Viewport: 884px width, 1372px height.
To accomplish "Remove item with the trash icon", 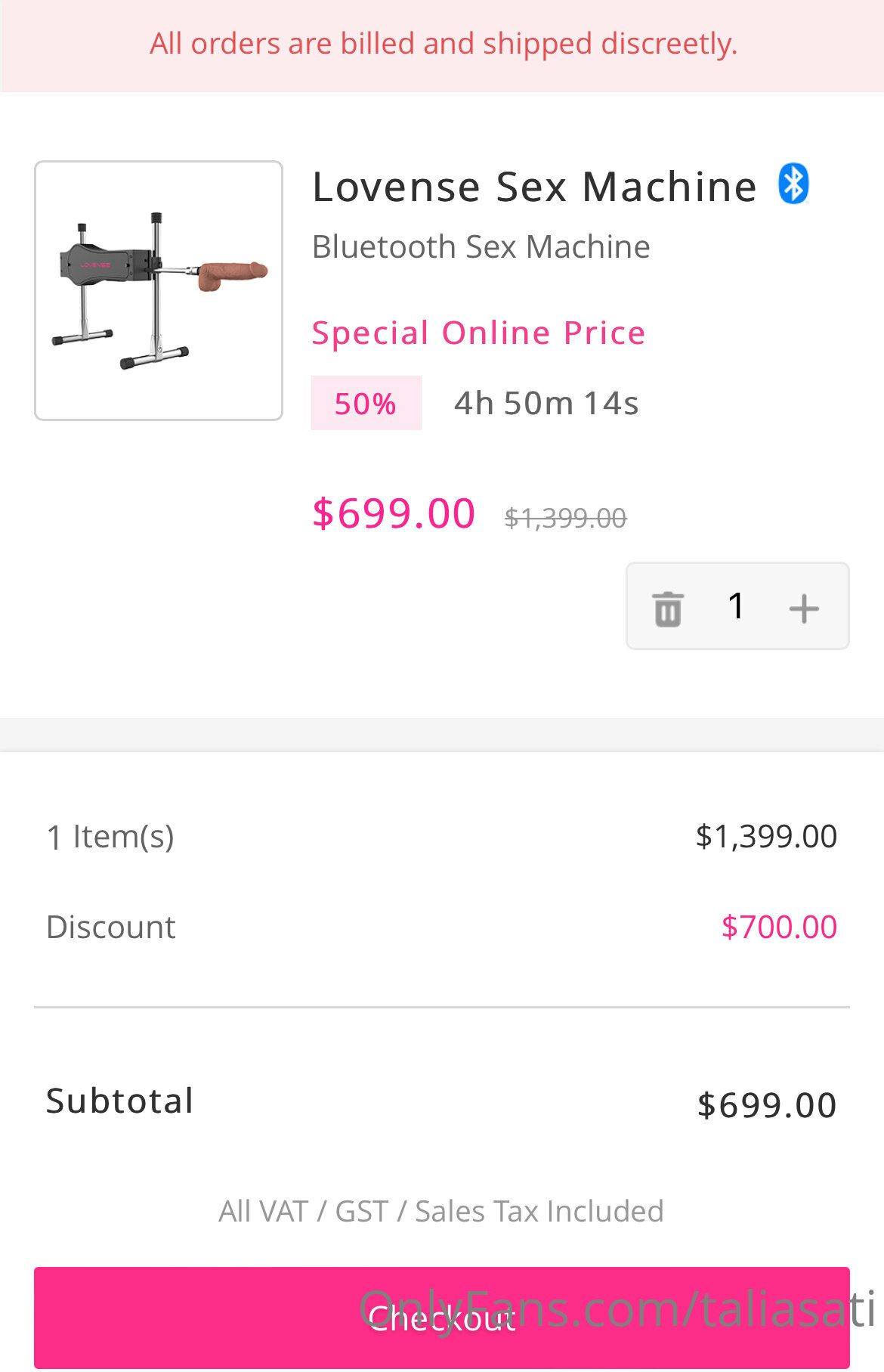I will click(x=668, y=609).
